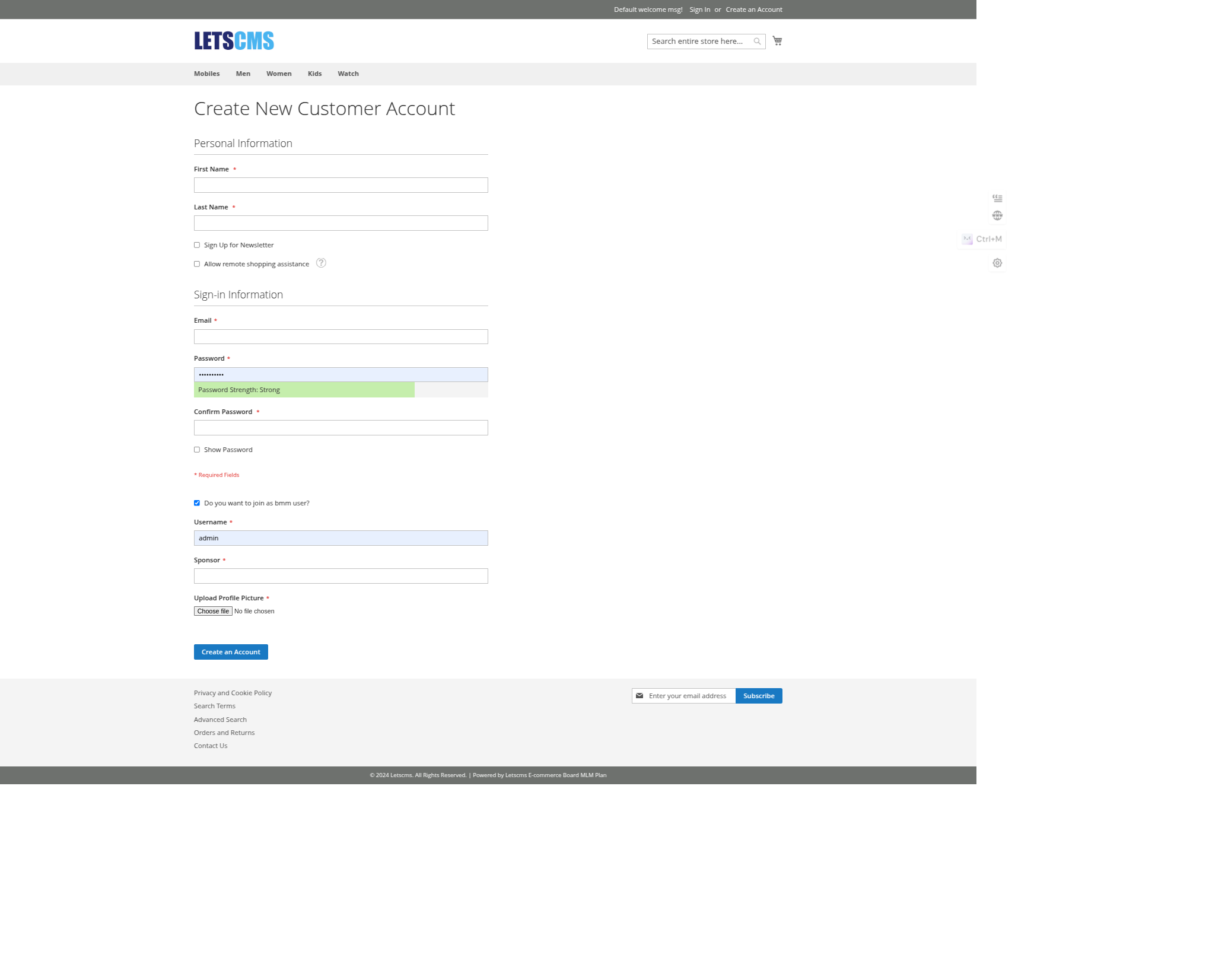Open the Women category menu
1209x980 pixels.
(279, 74)
